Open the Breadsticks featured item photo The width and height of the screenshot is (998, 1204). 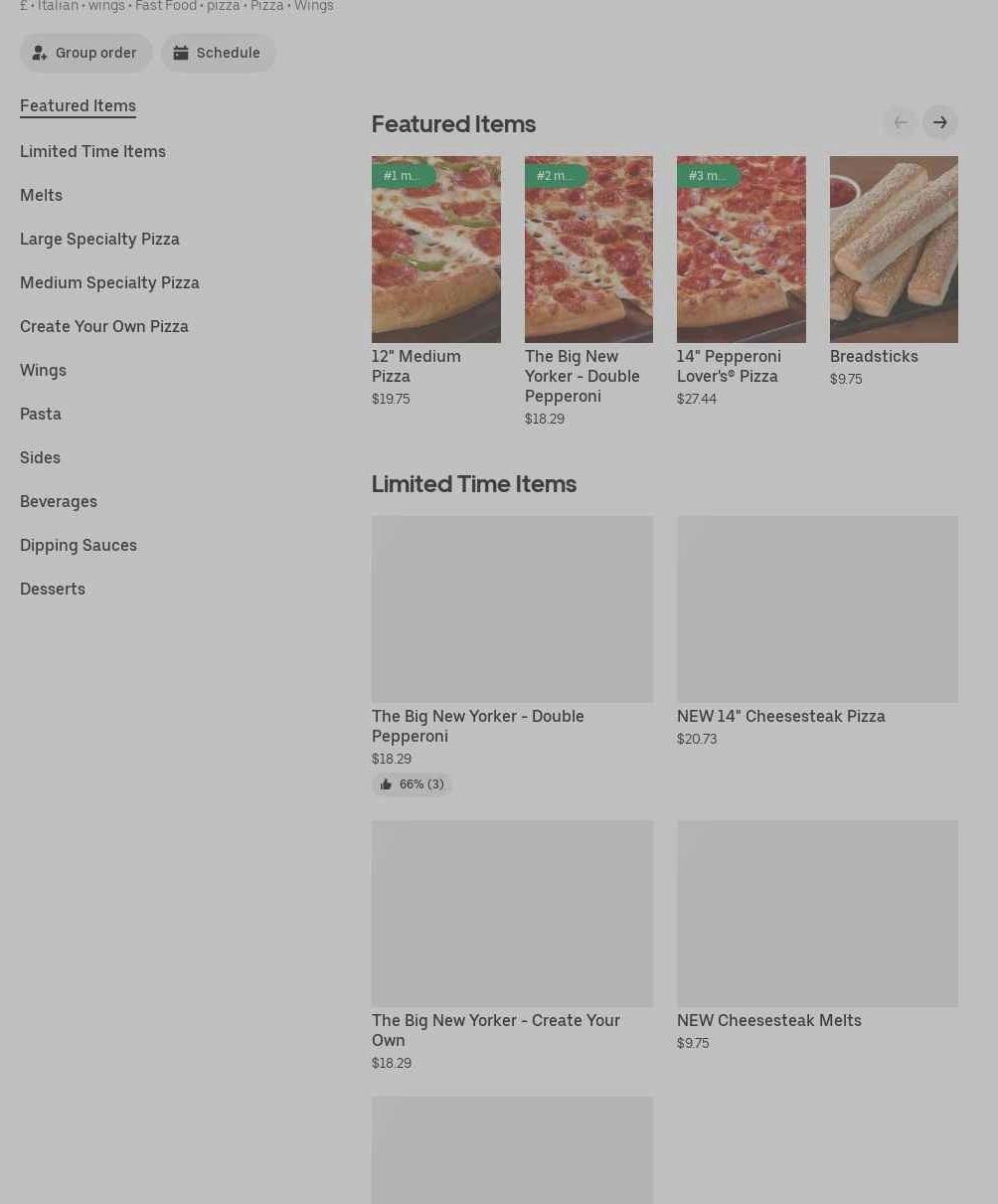894,250
